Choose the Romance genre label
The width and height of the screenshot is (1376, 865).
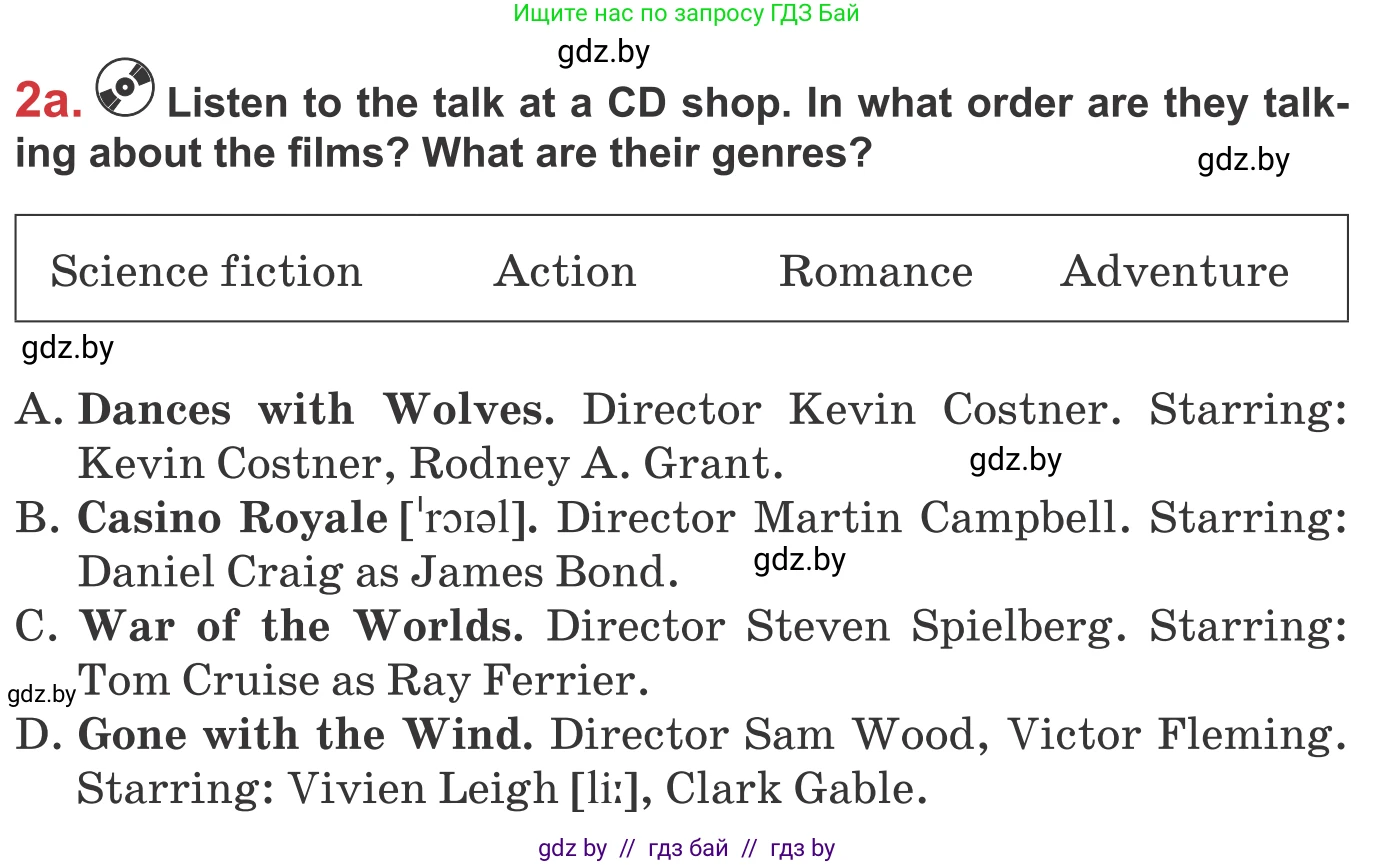[x=875, y=271]
